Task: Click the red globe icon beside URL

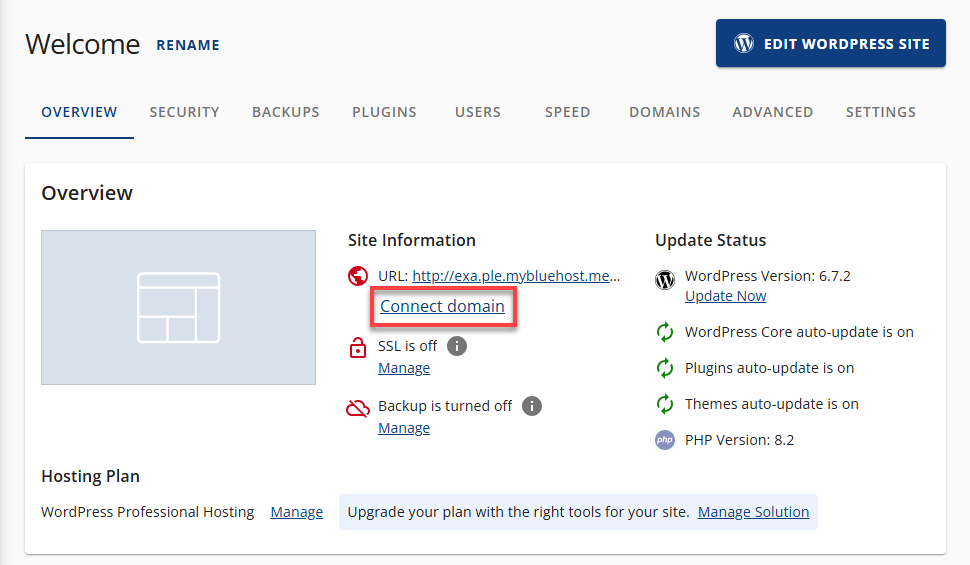Action: point(358,275)
